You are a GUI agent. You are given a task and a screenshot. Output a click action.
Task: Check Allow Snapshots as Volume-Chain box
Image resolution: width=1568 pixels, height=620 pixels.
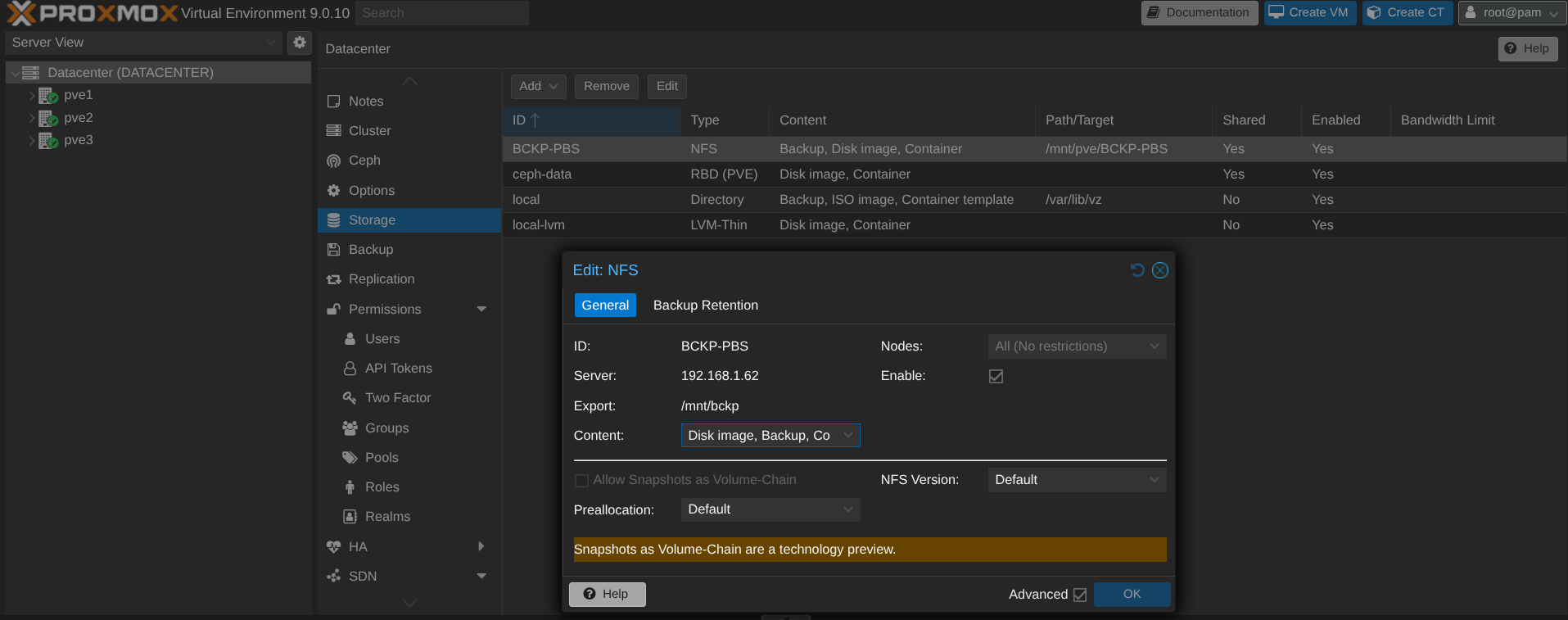581,481
